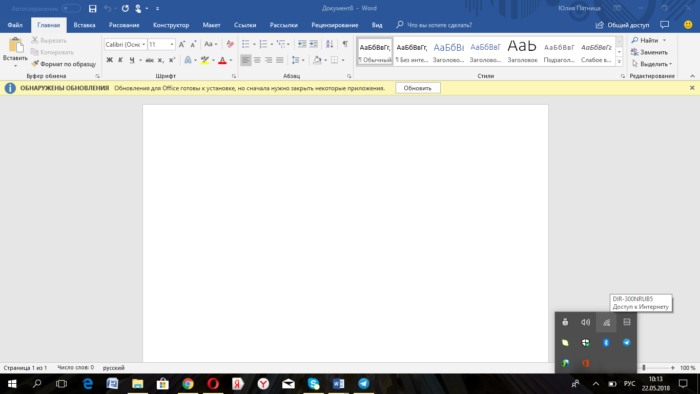Open Выделить dropdown
Image resolution: width=700 pixels, height=394 pixels.
(652, 64)
